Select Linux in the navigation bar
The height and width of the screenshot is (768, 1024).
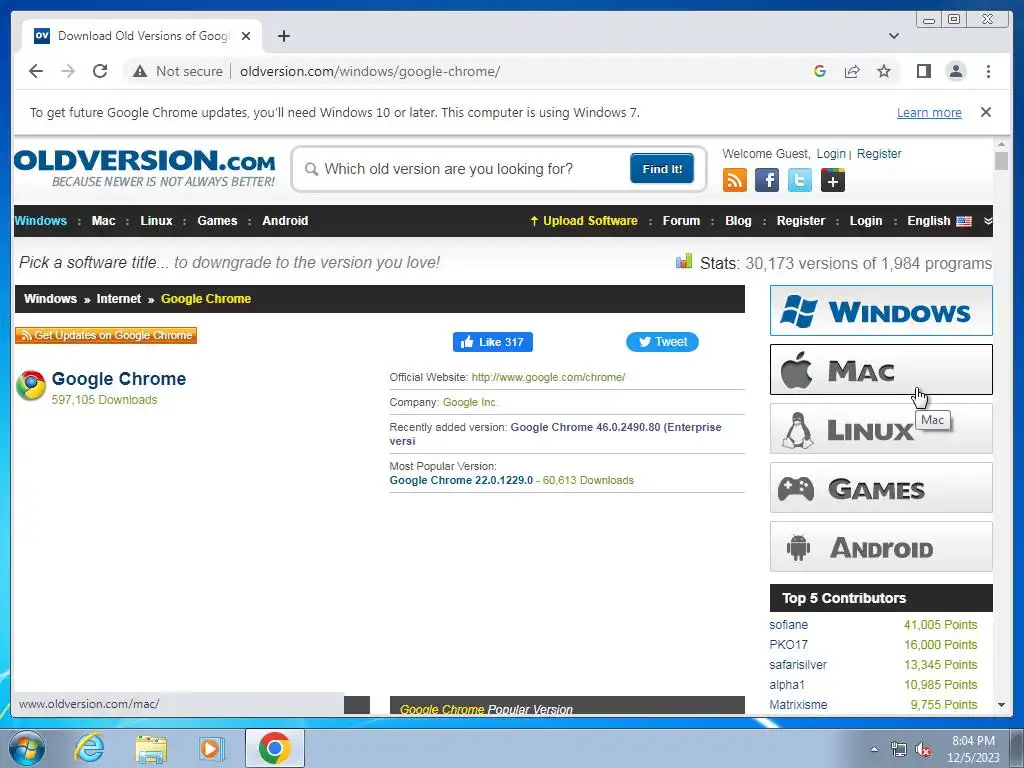pos(156,221)
